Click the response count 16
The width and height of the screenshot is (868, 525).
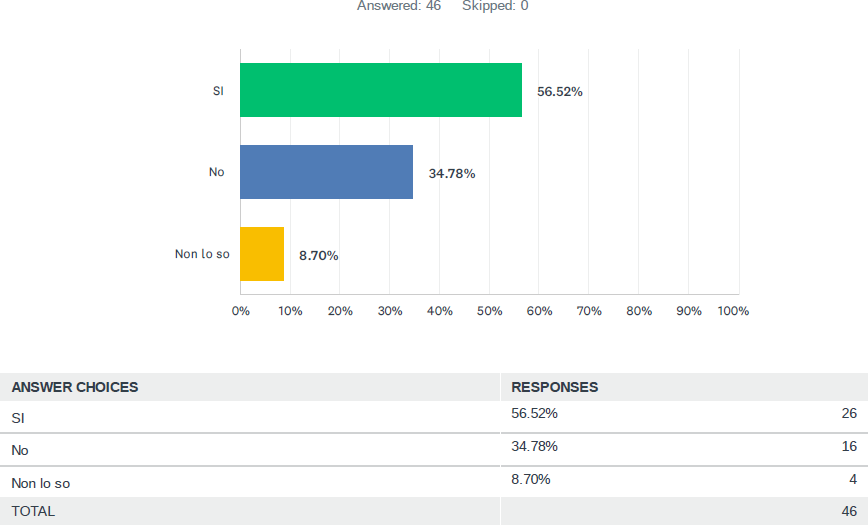coord(849,446)
